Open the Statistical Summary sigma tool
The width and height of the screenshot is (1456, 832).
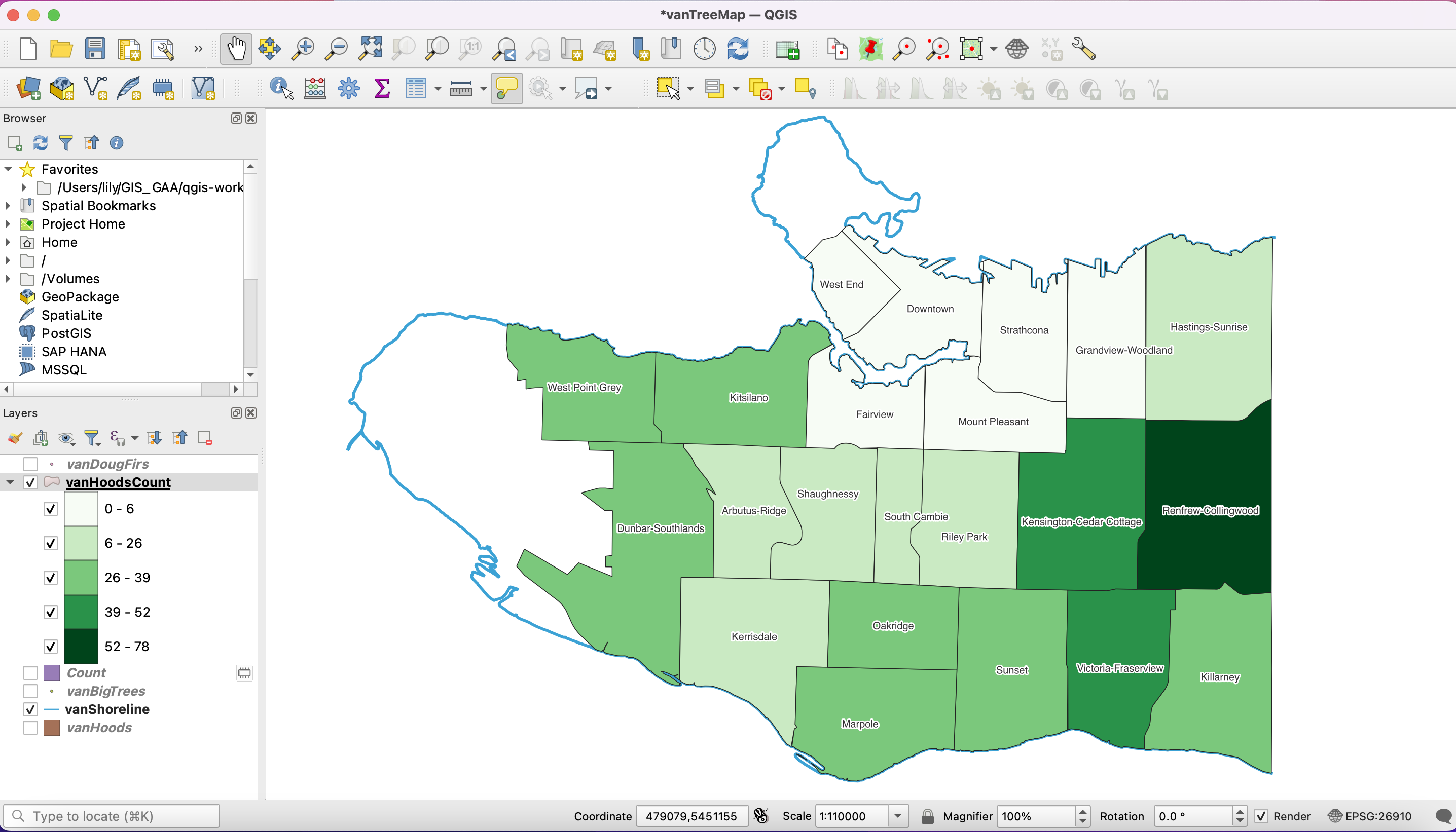[382, 89]
